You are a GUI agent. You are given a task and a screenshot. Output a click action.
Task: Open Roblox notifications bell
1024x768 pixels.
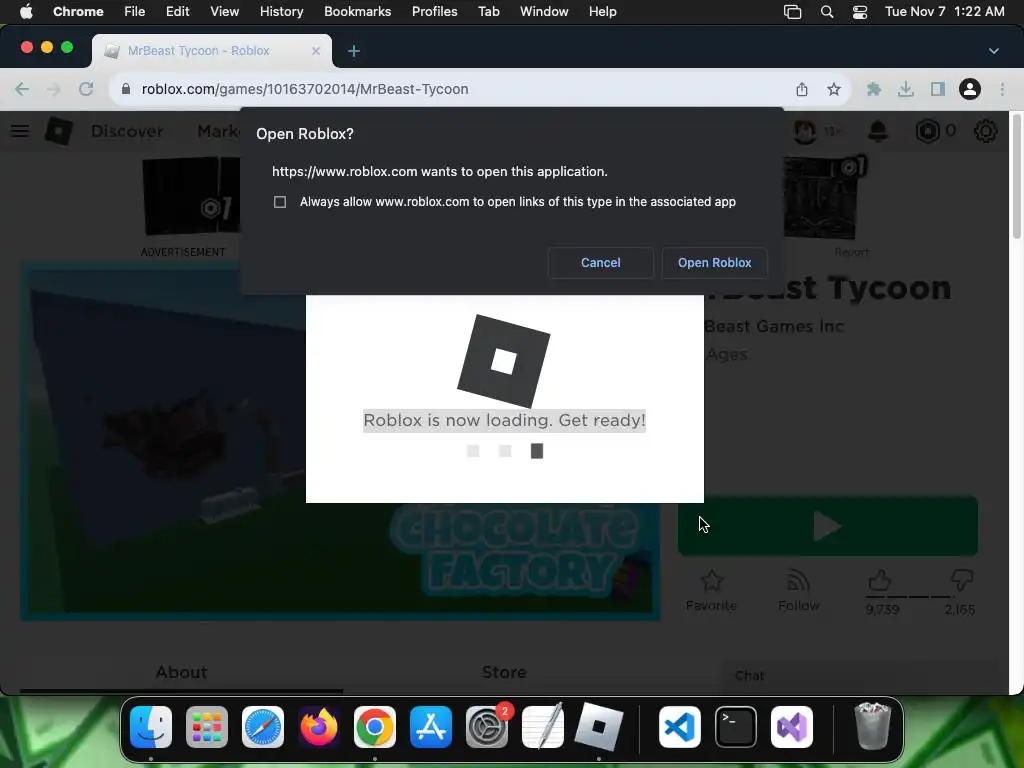(878, 131)
